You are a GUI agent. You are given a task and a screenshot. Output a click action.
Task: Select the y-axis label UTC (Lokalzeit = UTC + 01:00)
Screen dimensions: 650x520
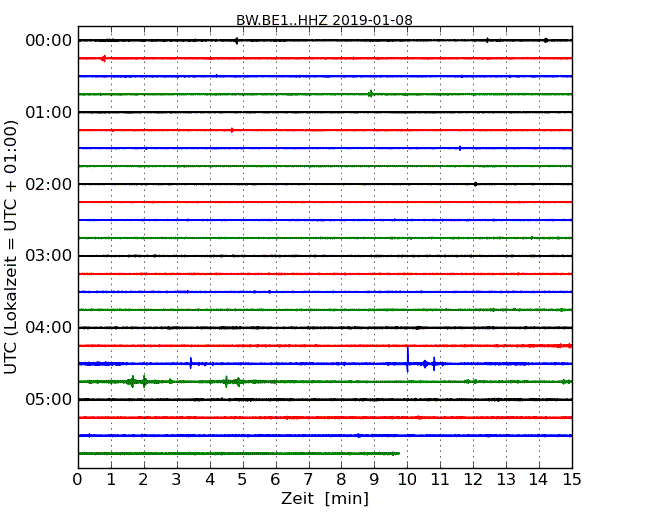coord(11,247)
